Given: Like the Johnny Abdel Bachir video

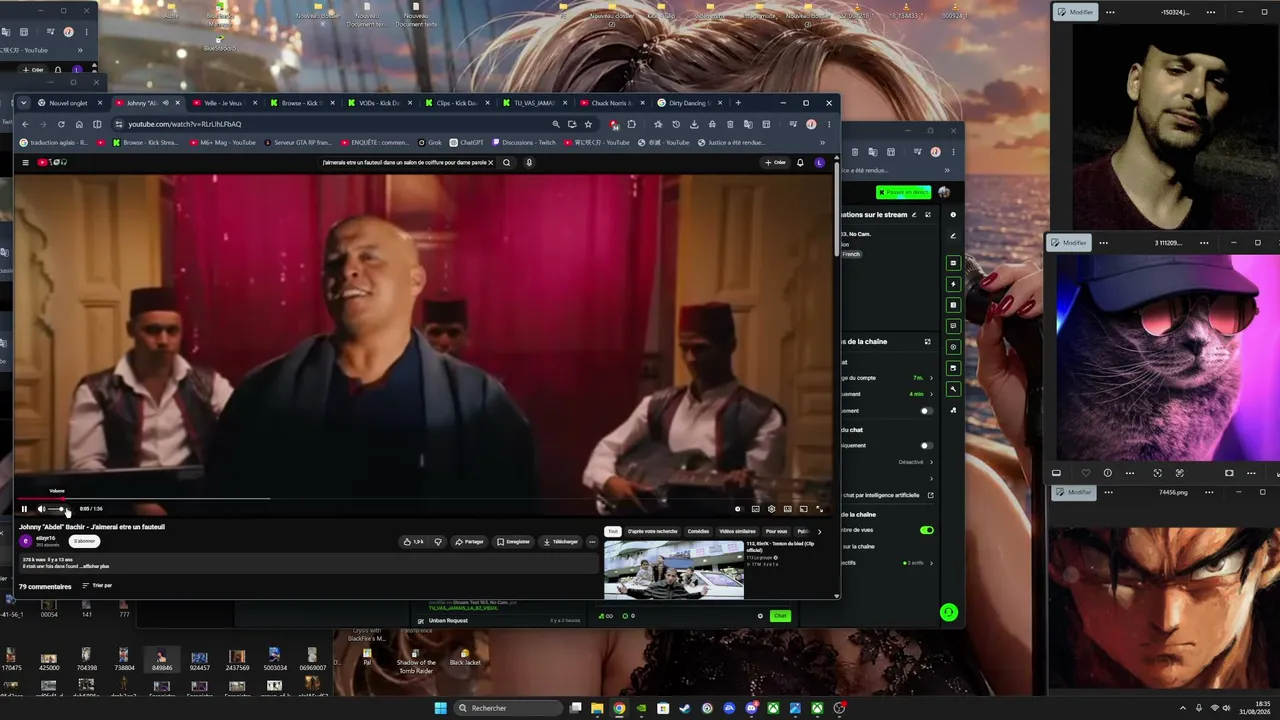Looking at the screenshot, I should 413,542.
